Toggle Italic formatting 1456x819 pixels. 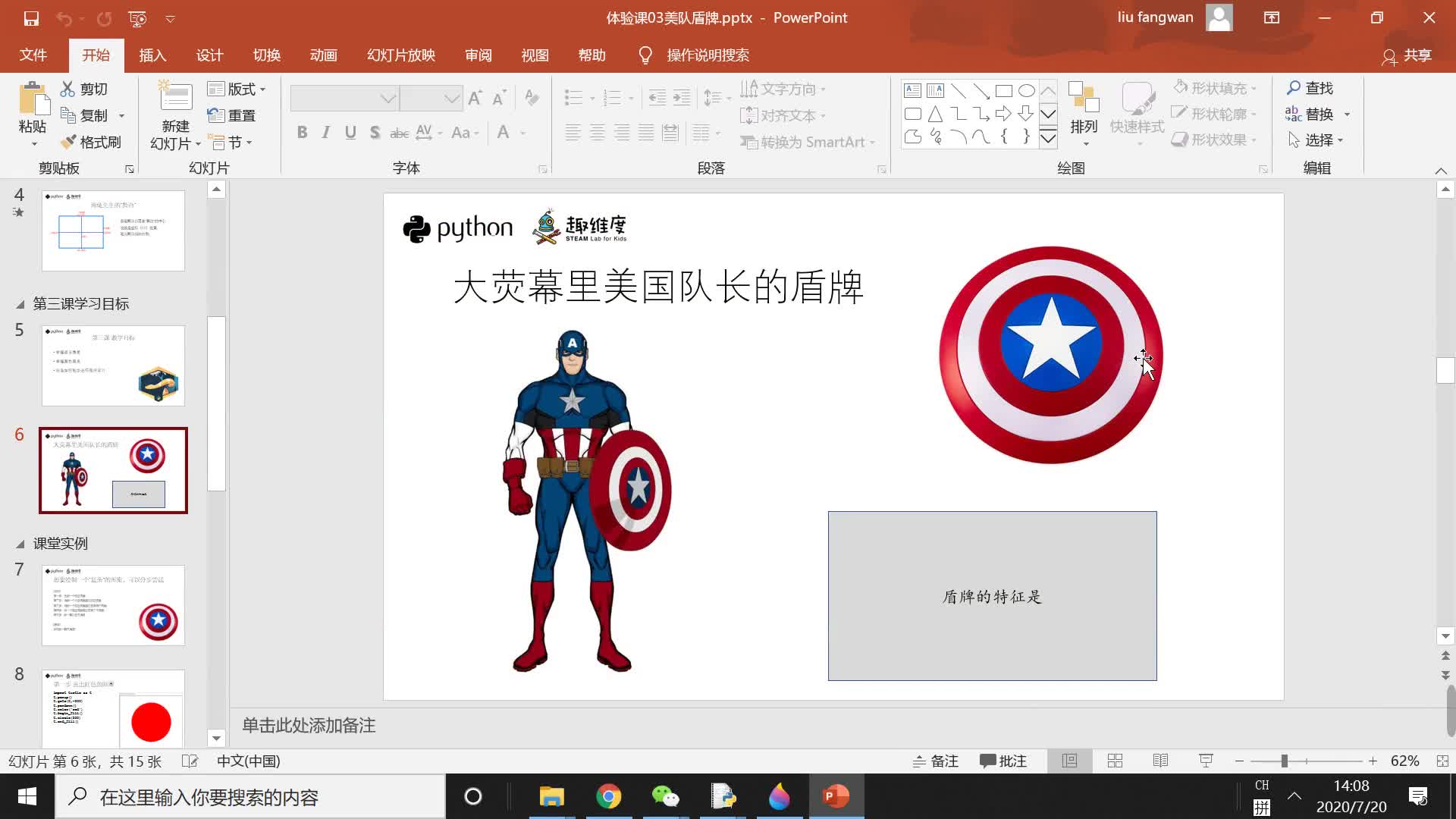[326, 133]
